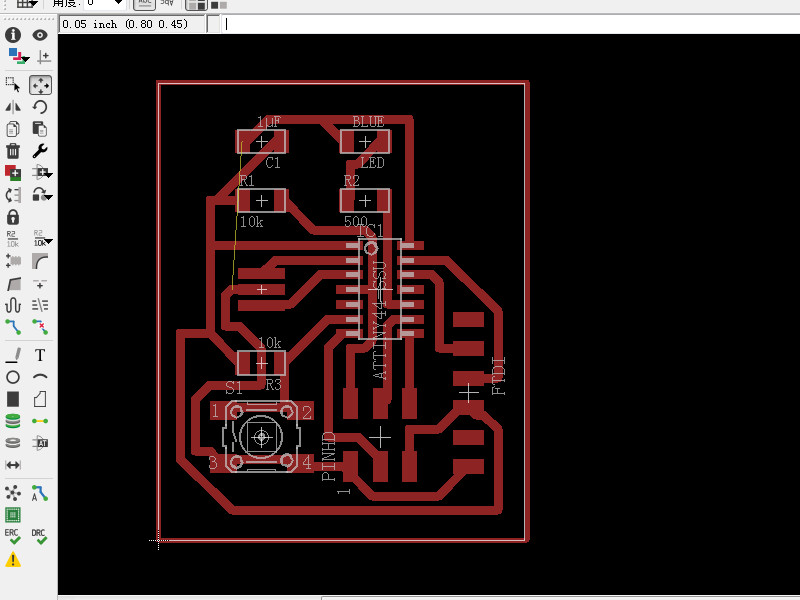Viewport: 800px width, 600px height.
Task: Select the Pinswap tool
Action: tap(13, 195)
